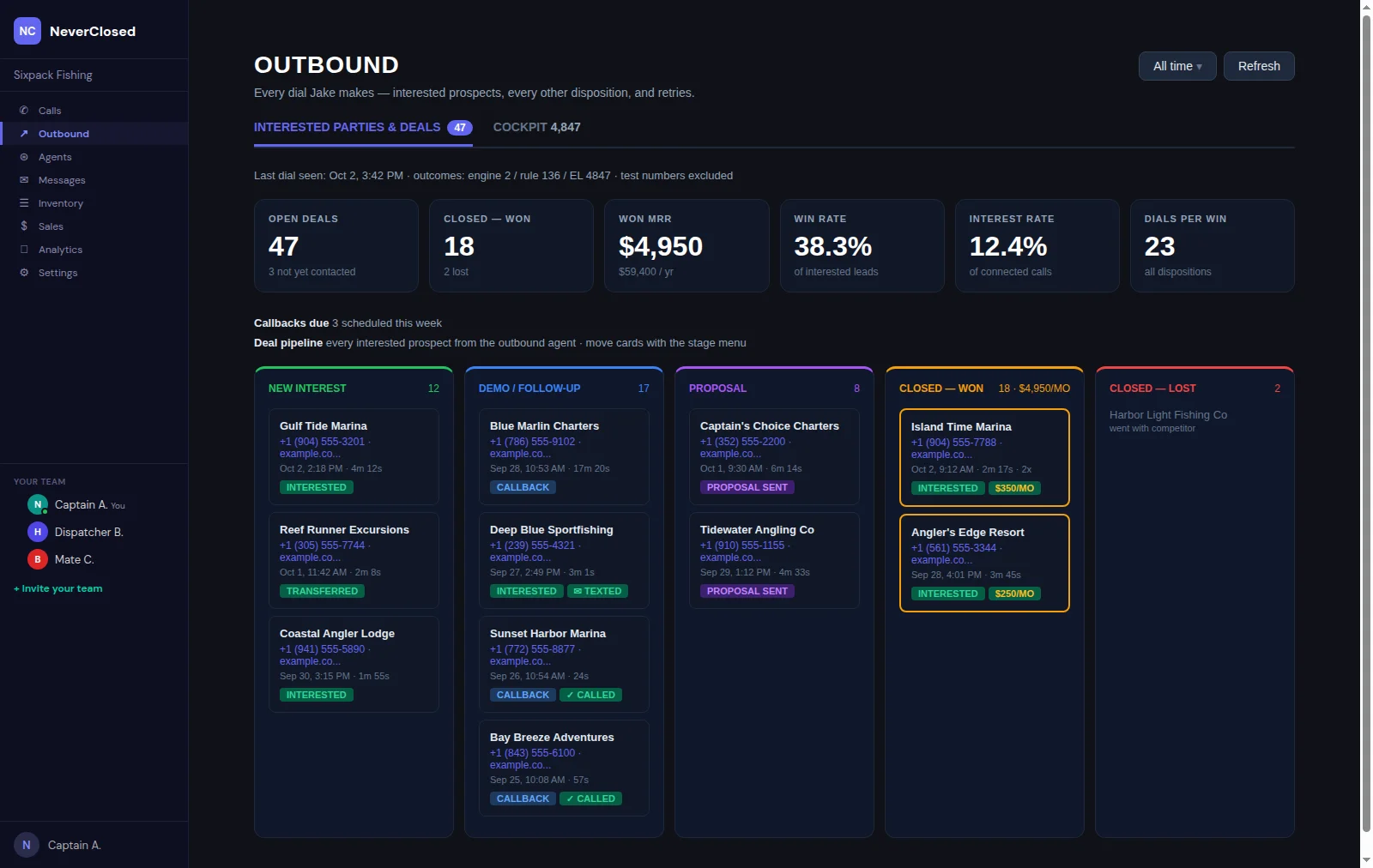Click the Inventory list icon

click(24, 203)
